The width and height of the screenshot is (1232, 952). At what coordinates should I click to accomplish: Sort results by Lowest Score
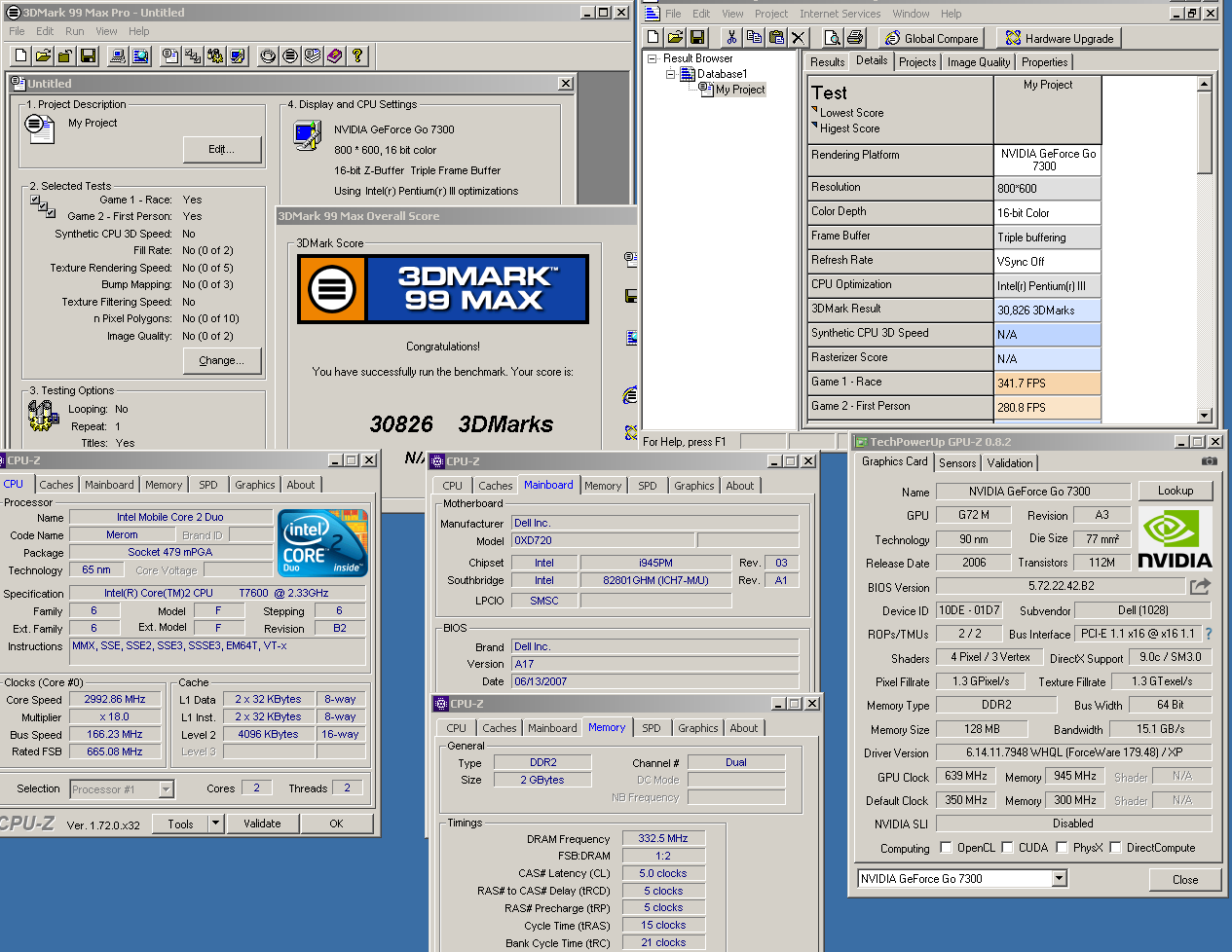[x=851, y=113]
